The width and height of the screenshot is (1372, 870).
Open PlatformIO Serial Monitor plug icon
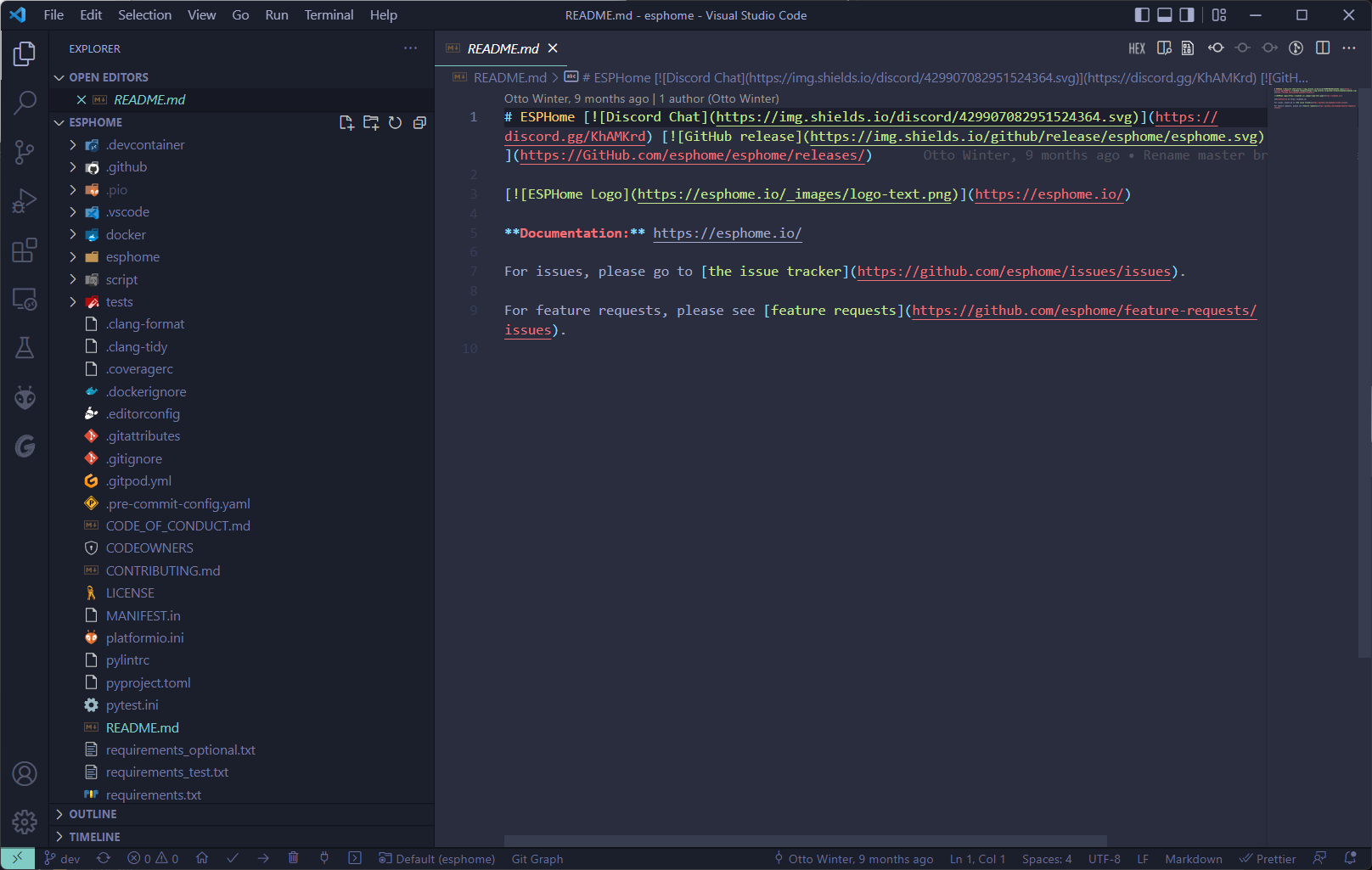click(x=324, y=859)
